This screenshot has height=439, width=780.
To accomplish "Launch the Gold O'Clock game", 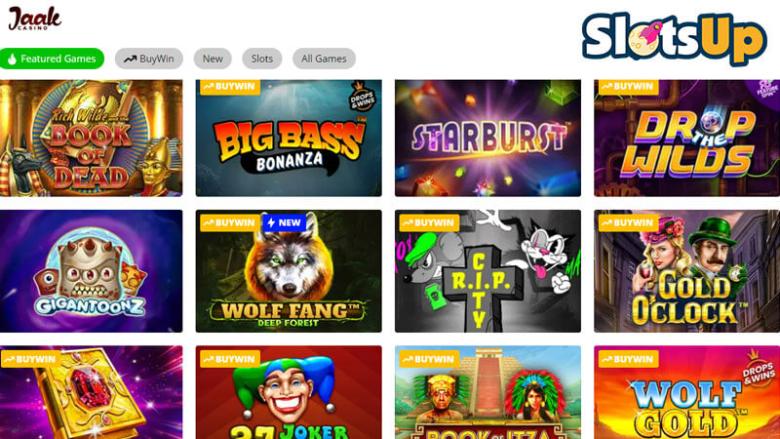I will 687,271.
